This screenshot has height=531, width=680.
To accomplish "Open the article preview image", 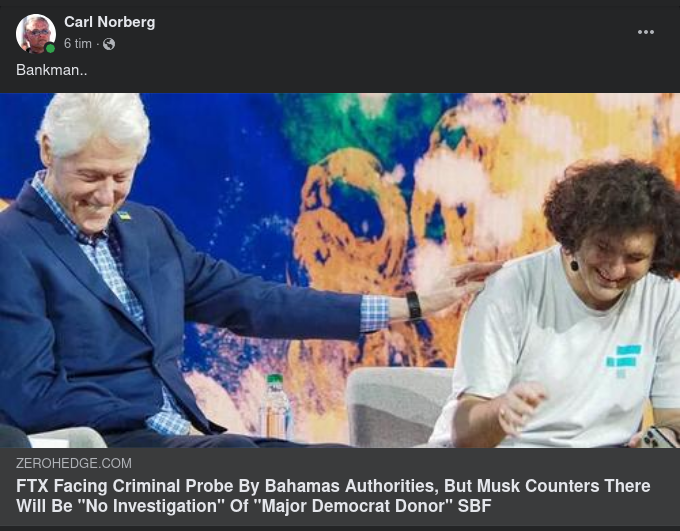I will click(x=340, y=270).
